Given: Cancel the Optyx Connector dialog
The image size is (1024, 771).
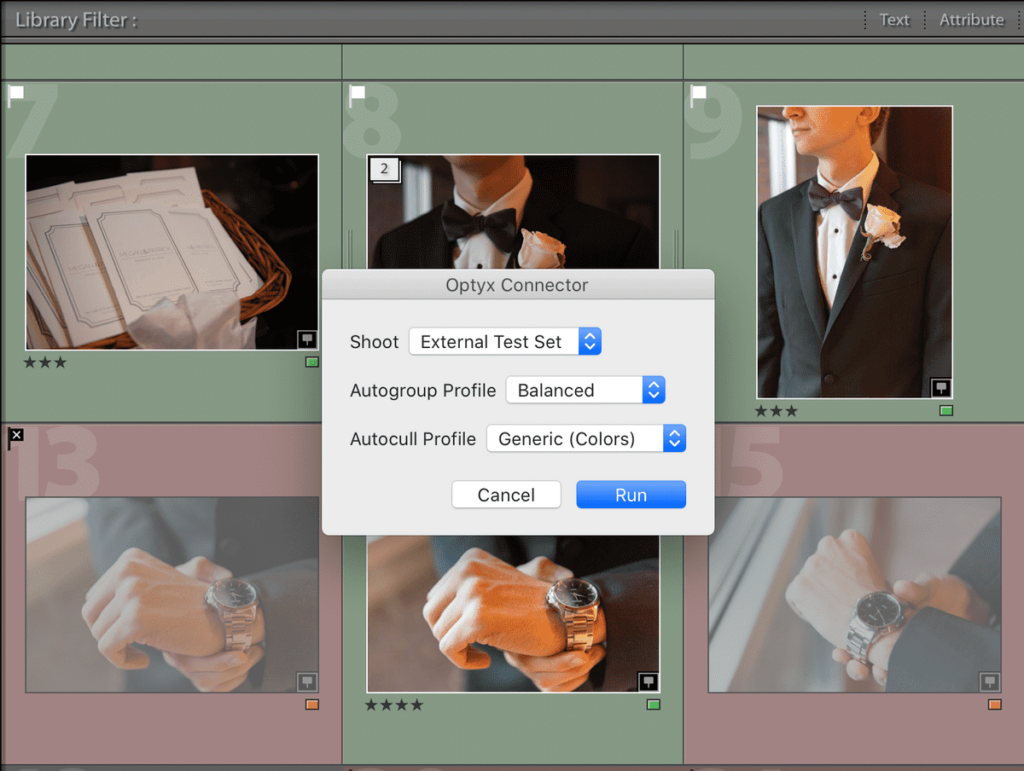Looking at the screenshot, I should tap(506, 494).
